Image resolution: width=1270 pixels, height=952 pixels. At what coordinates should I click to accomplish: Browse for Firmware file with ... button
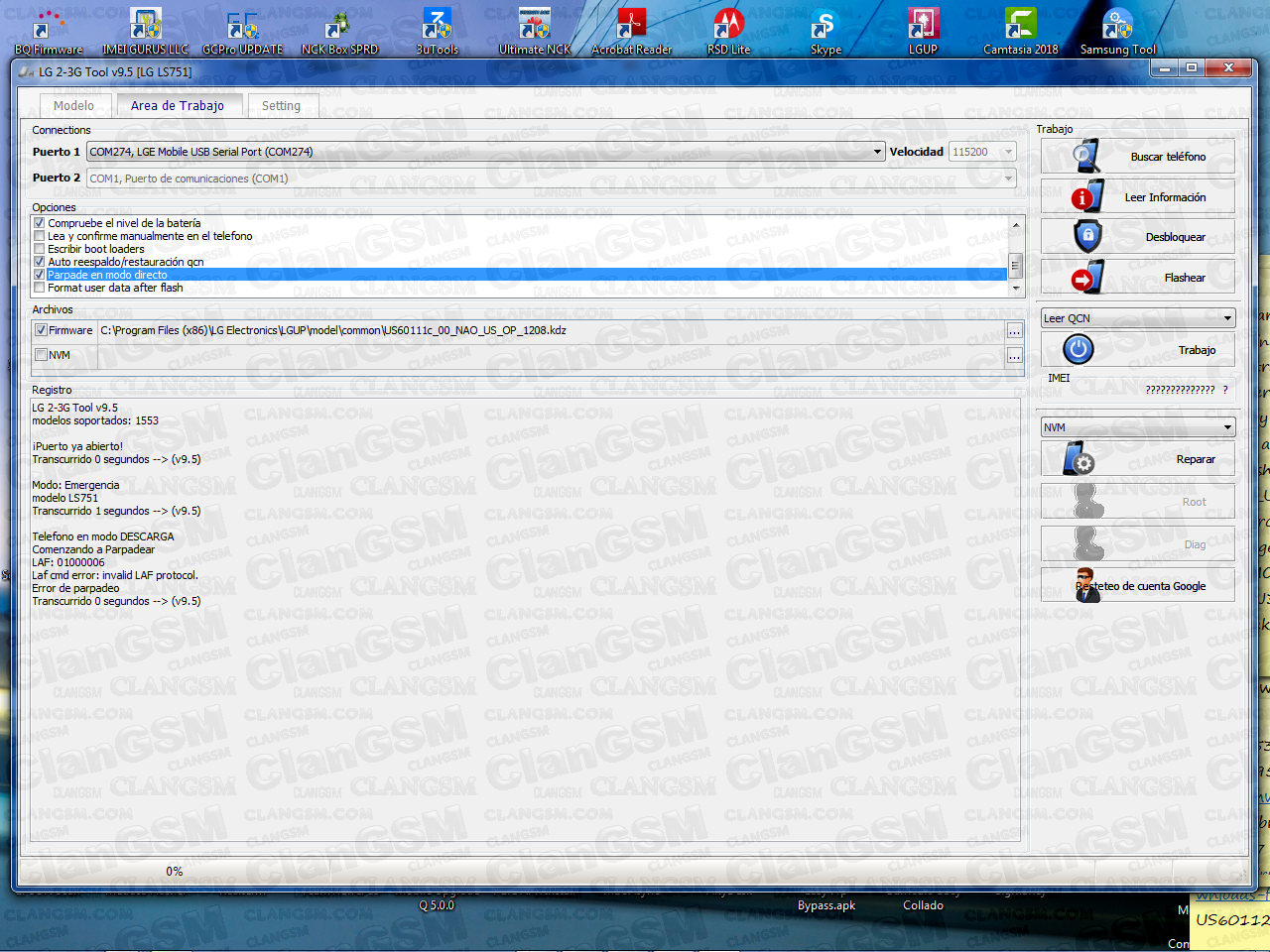pyautogui.click(x=1014, y=330)
